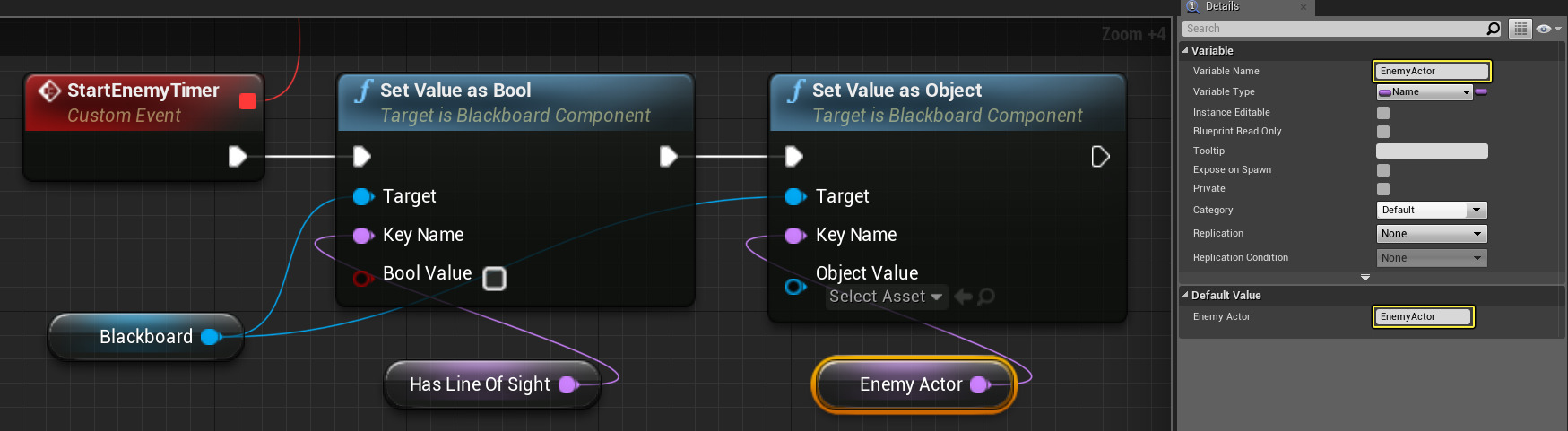The width and height of the screenshot is (1568, 431).
Task: Open the Variable Type dropdown
Action: (1425, 91)
